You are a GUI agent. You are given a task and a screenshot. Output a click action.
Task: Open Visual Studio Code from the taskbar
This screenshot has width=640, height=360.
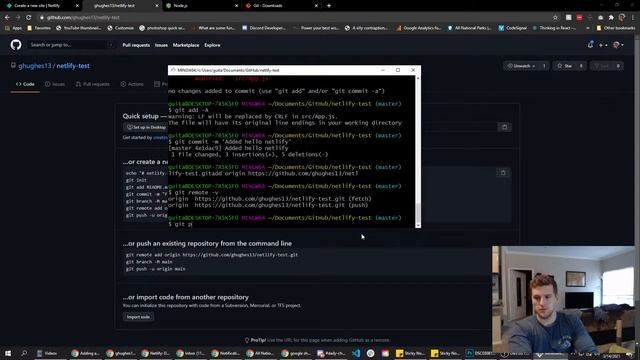coord(356,353)
